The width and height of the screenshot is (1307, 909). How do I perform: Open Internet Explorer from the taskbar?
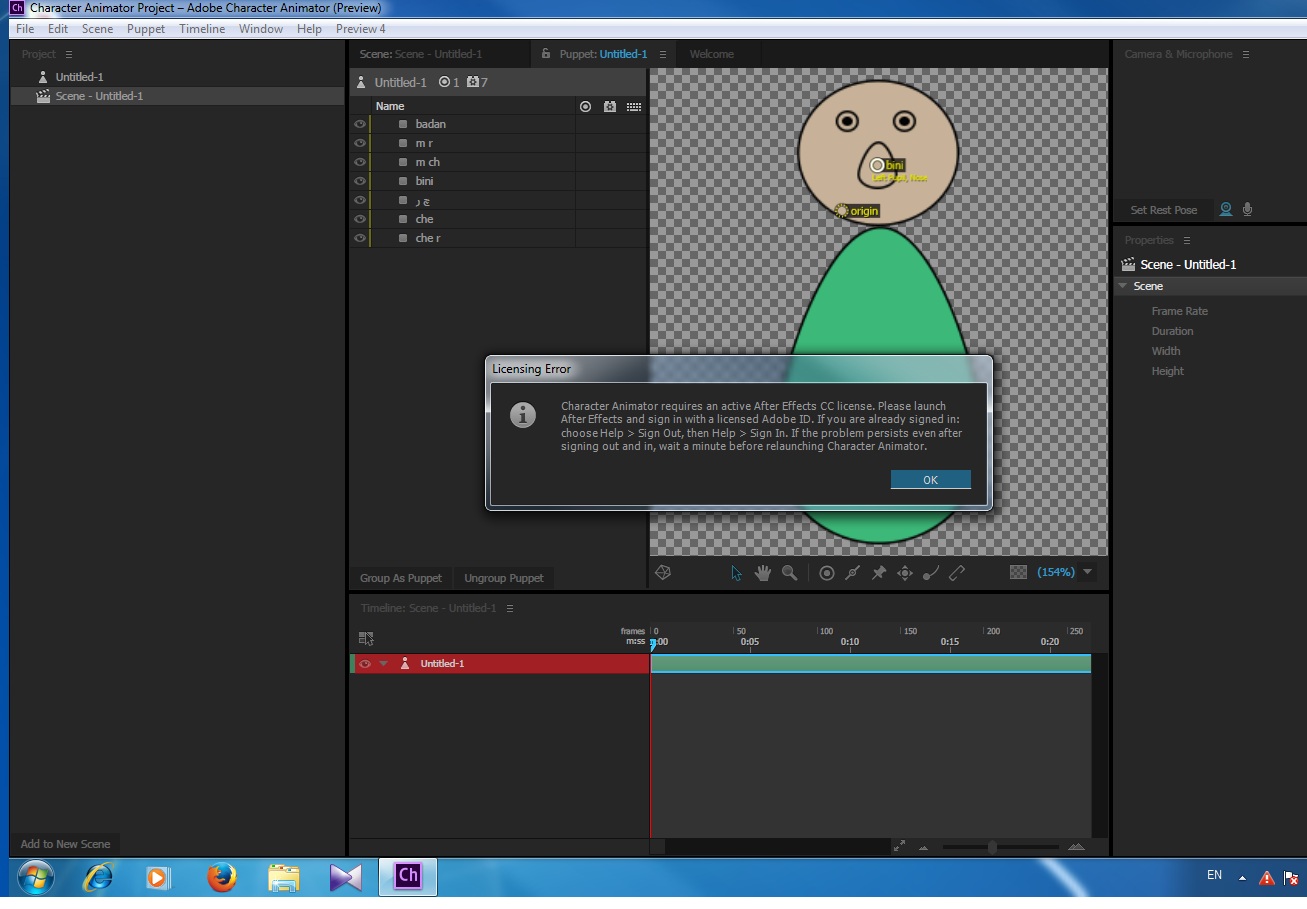[x=97, y=877]
